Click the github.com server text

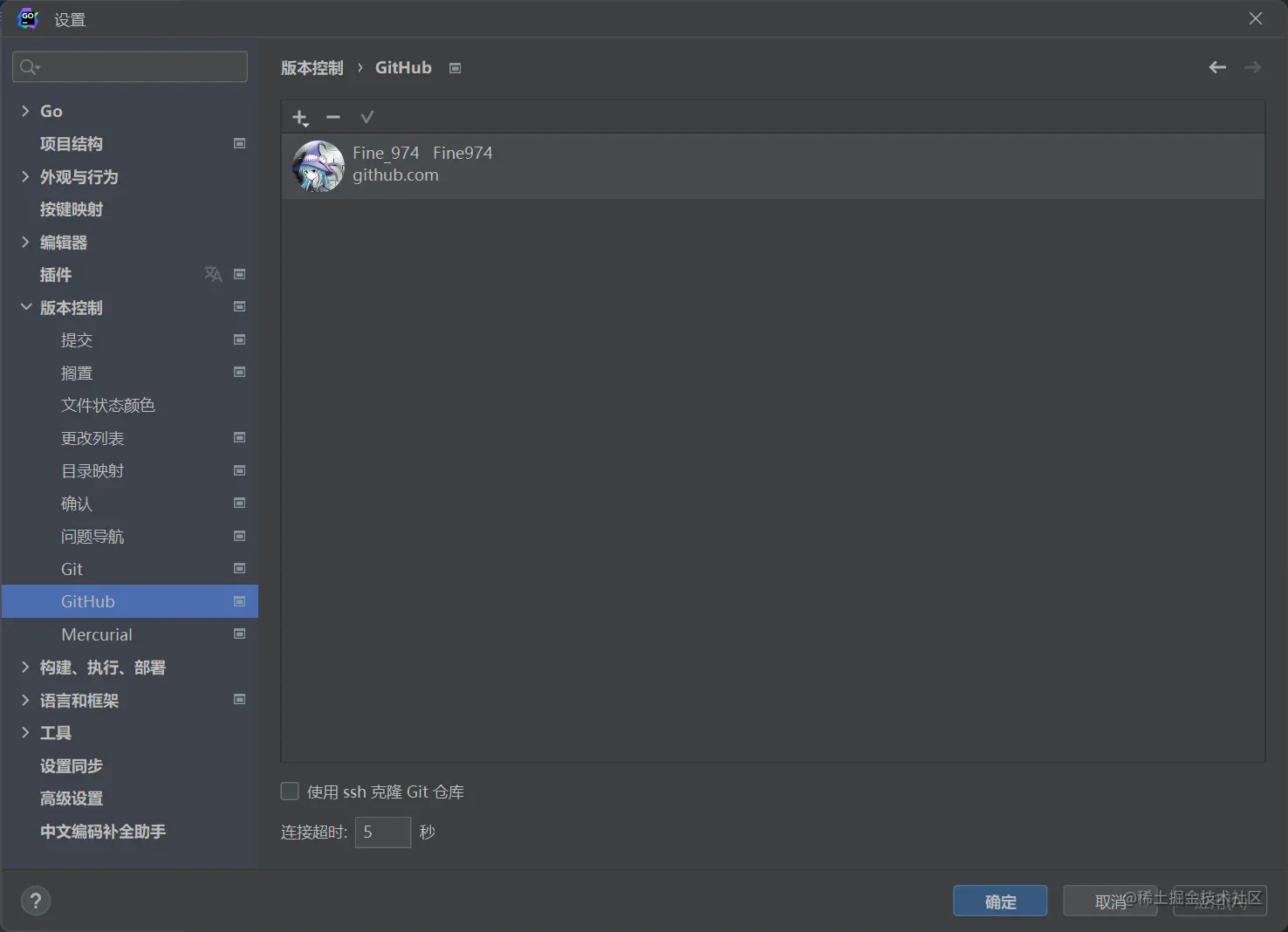395,175
